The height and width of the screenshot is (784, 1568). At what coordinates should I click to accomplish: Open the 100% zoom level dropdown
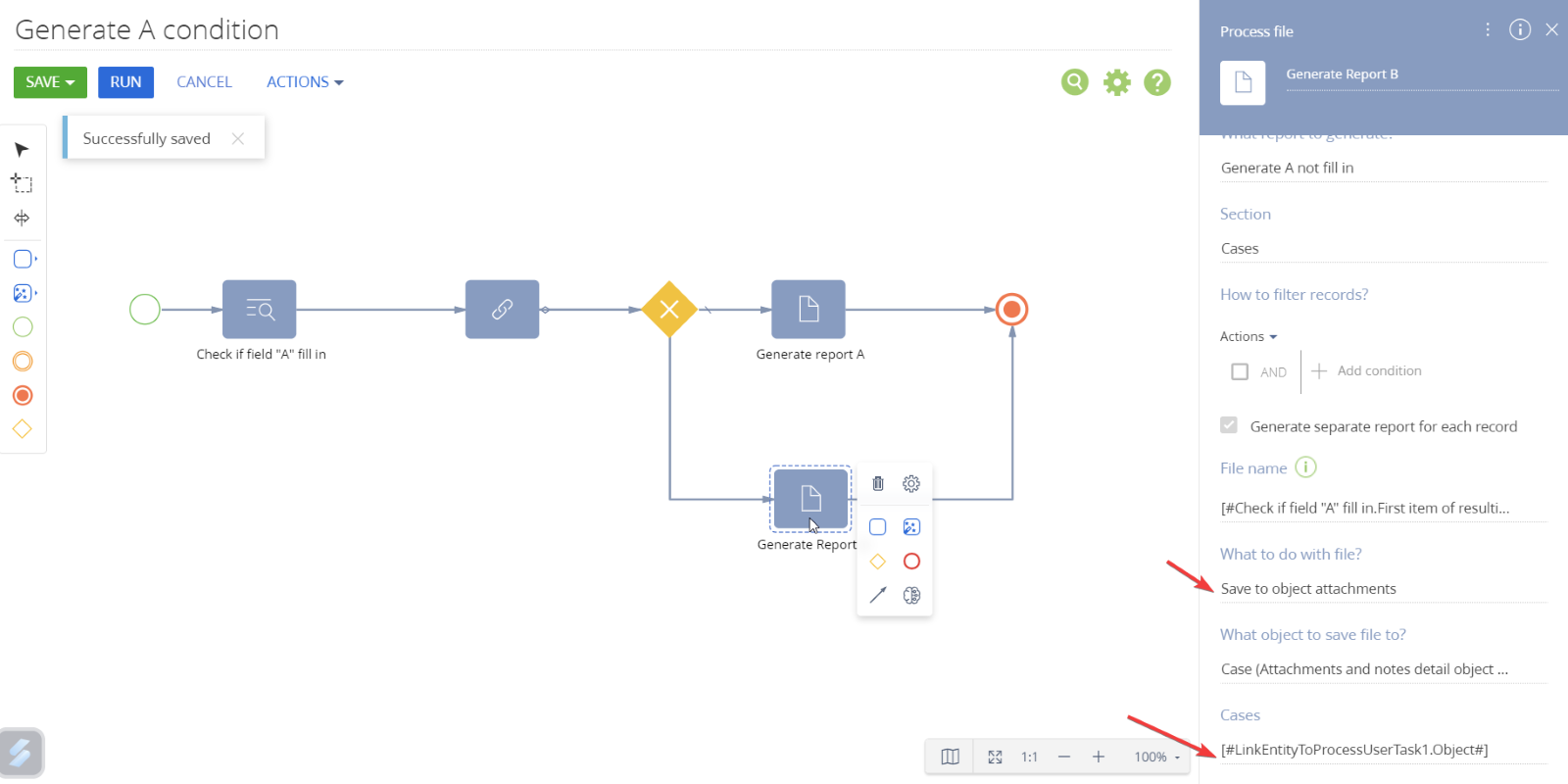point(1156,757)
